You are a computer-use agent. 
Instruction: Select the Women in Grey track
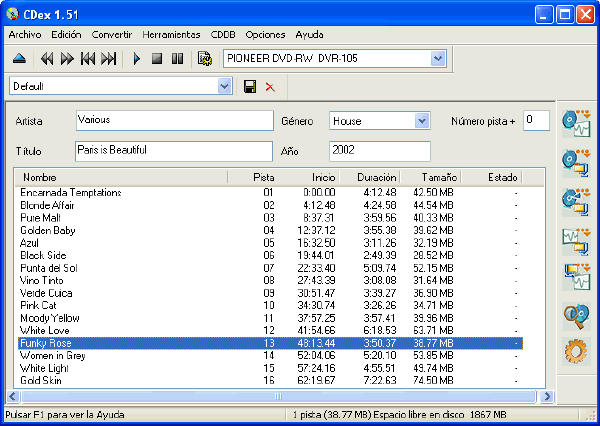pyautogui.click(x=270, y=356)
